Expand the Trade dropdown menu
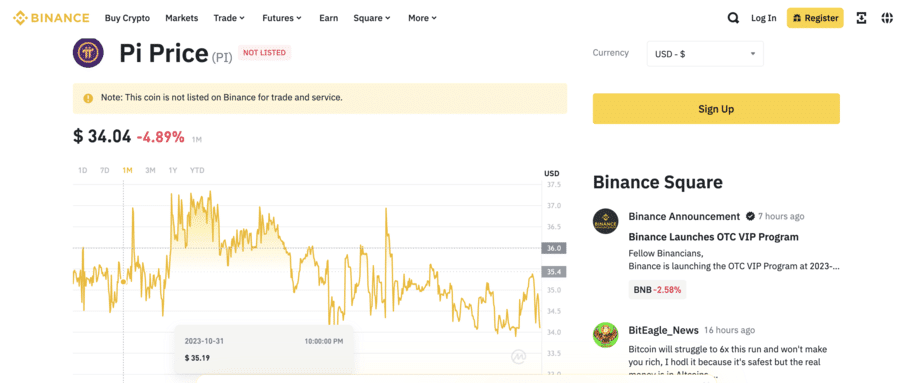This screenshot has height=383, width=900. pos(229,18)
